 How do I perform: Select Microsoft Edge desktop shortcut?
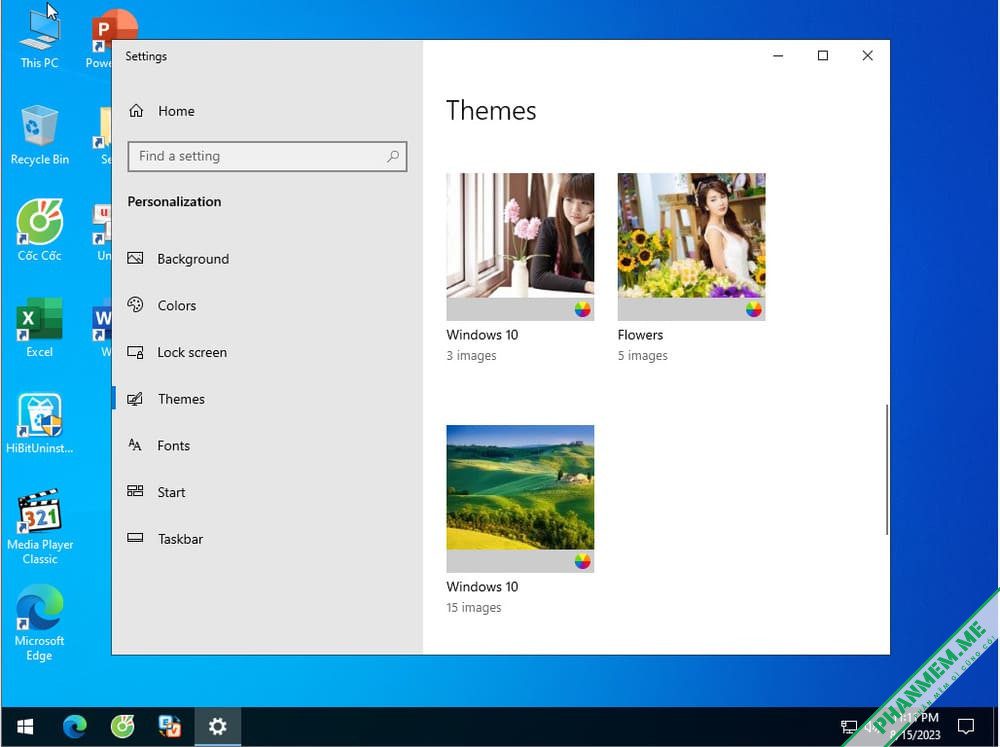click(x=40, y=623)
